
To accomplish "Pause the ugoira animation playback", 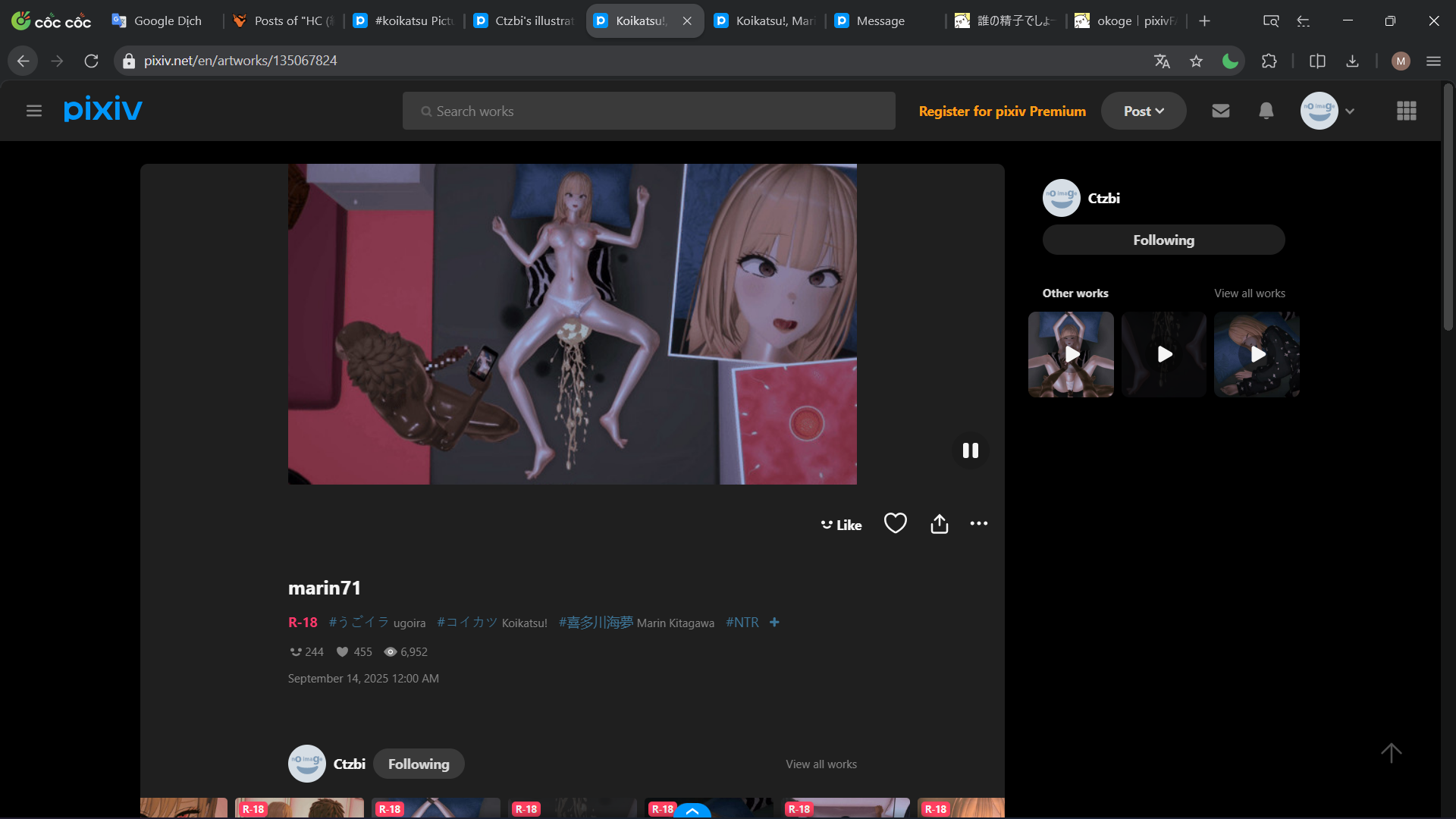I will click(x=970, y=450).
